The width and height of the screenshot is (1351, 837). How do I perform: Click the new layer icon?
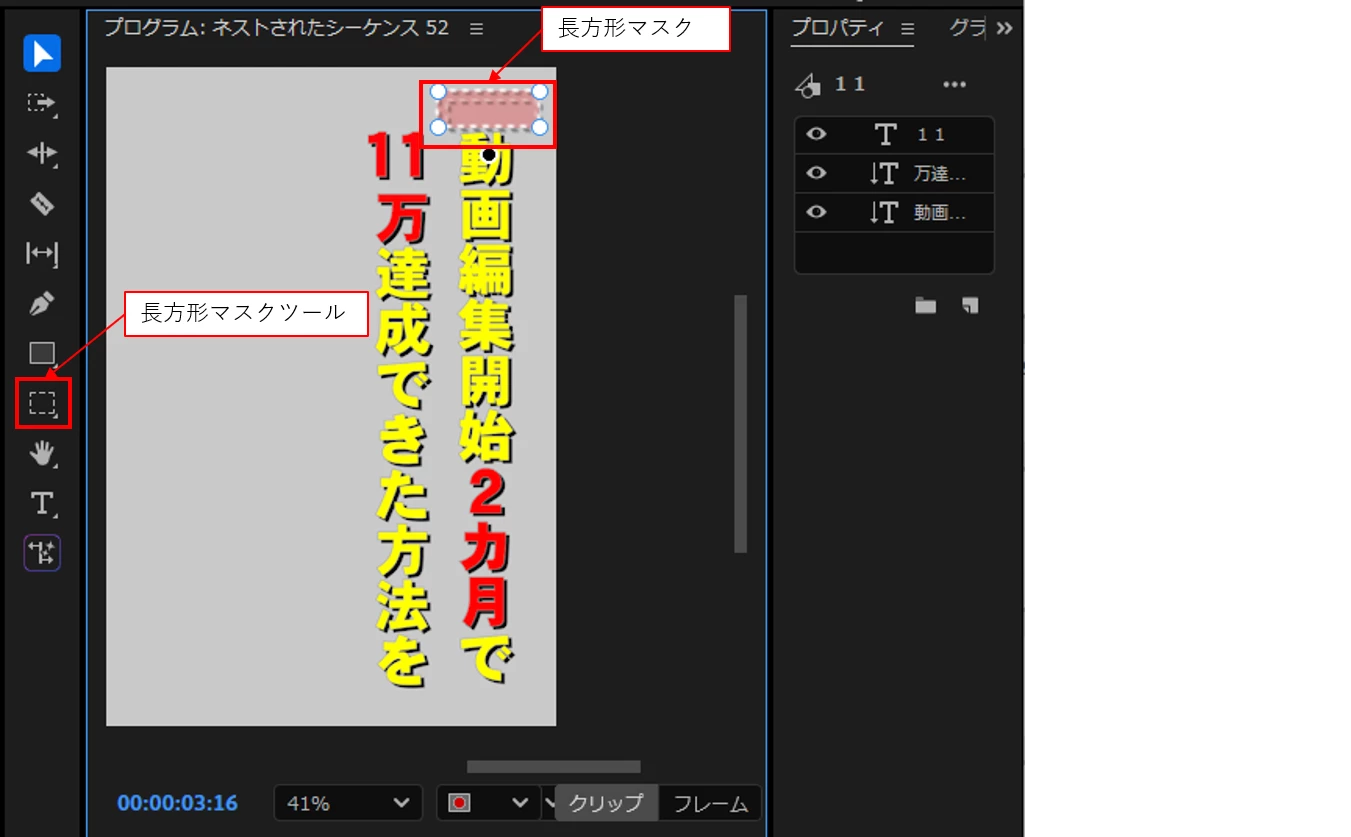coord(969,305)
